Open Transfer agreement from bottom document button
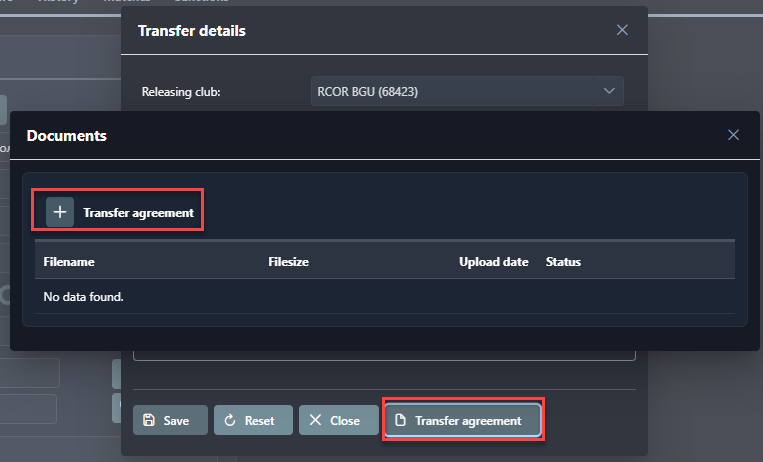 pyautogui.click(x=463, y=420)
